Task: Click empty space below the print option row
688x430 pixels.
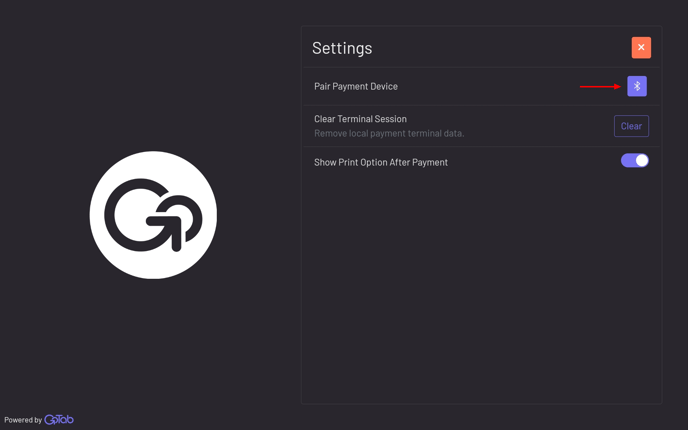Action: (481, 285)
